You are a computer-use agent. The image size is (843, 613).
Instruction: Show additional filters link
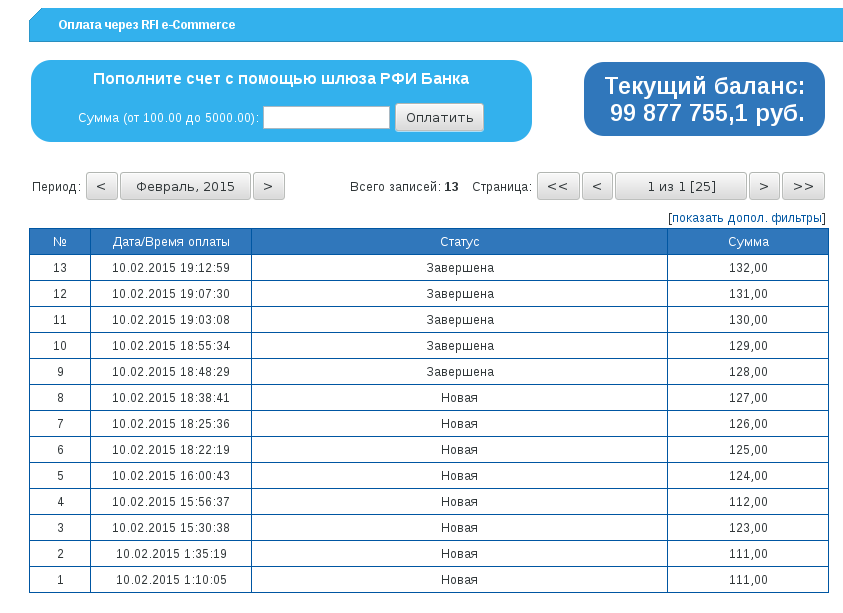[747, 218]
